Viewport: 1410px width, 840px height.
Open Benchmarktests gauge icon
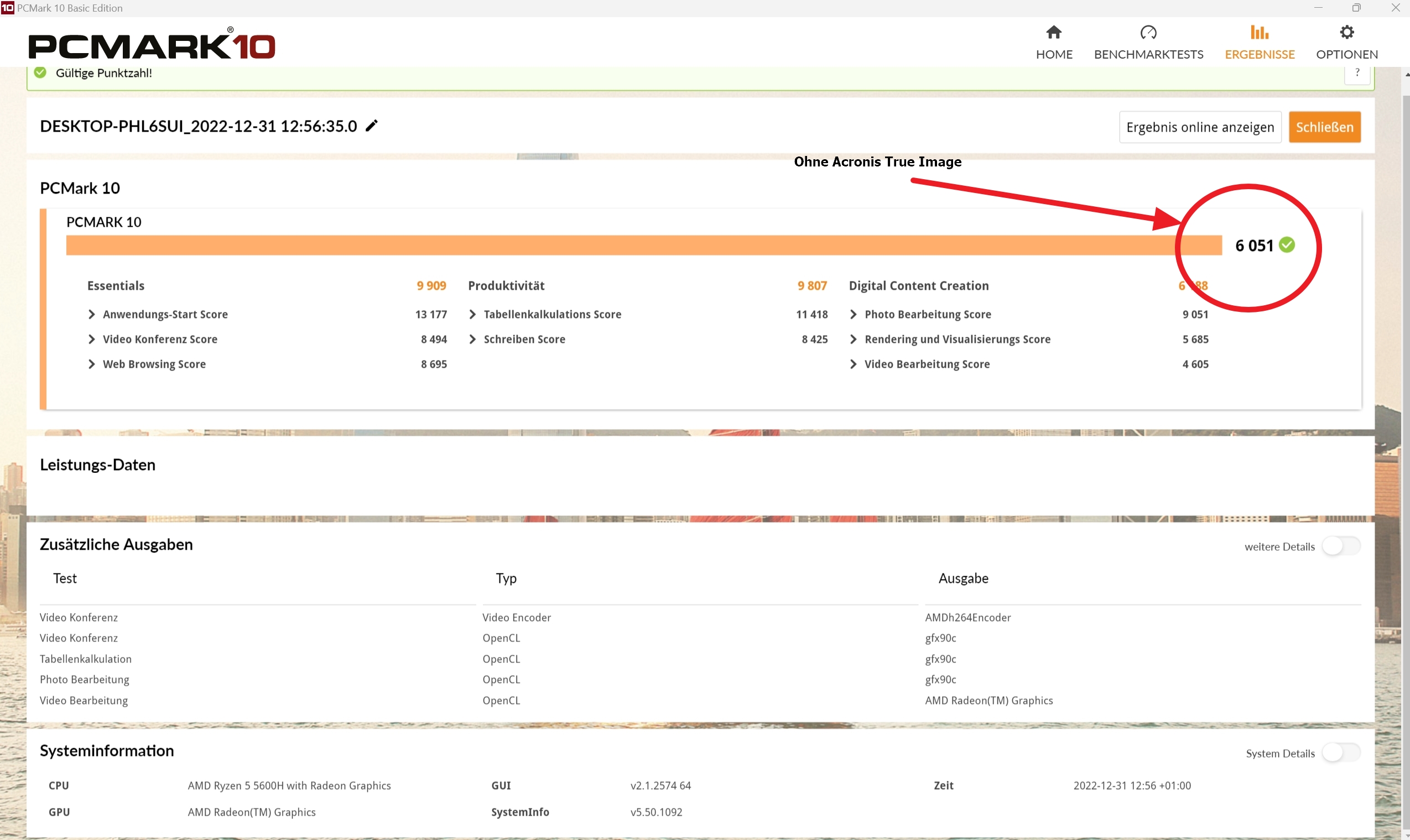[1148, 32]
